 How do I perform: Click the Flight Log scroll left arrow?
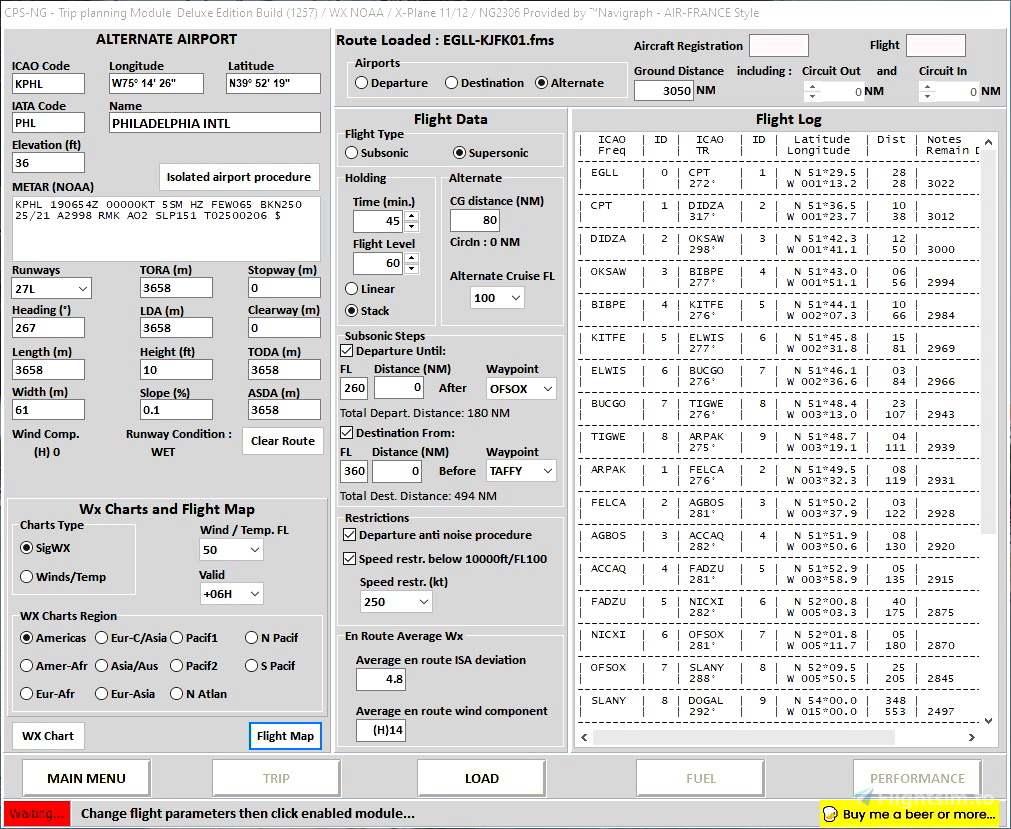[x=584, y=737]
